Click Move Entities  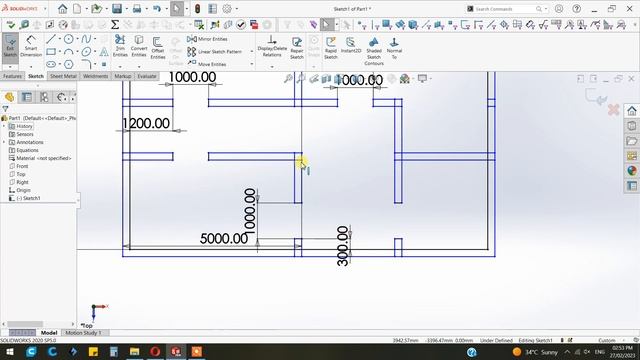click(x=207, y=64)
